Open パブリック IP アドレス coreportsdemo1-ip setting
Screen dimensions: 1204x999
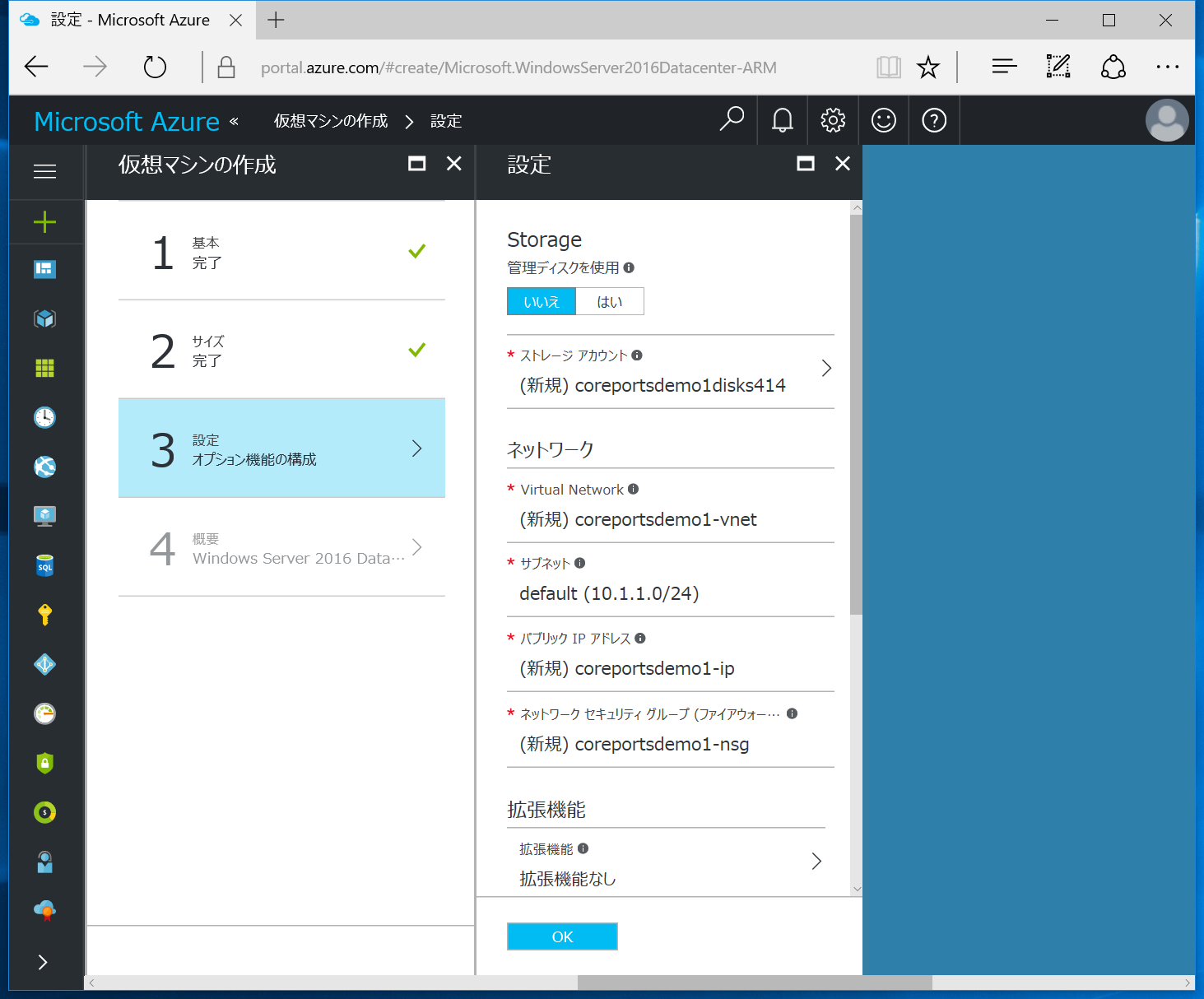tap(671, 654)
